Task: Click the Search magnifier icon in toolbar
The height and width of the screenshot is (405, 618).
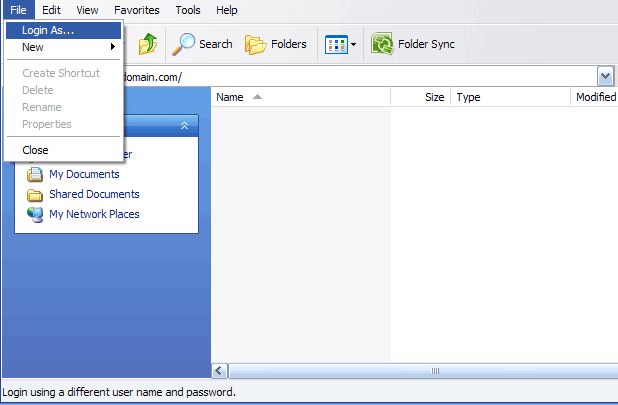Action: click(184, 44)
